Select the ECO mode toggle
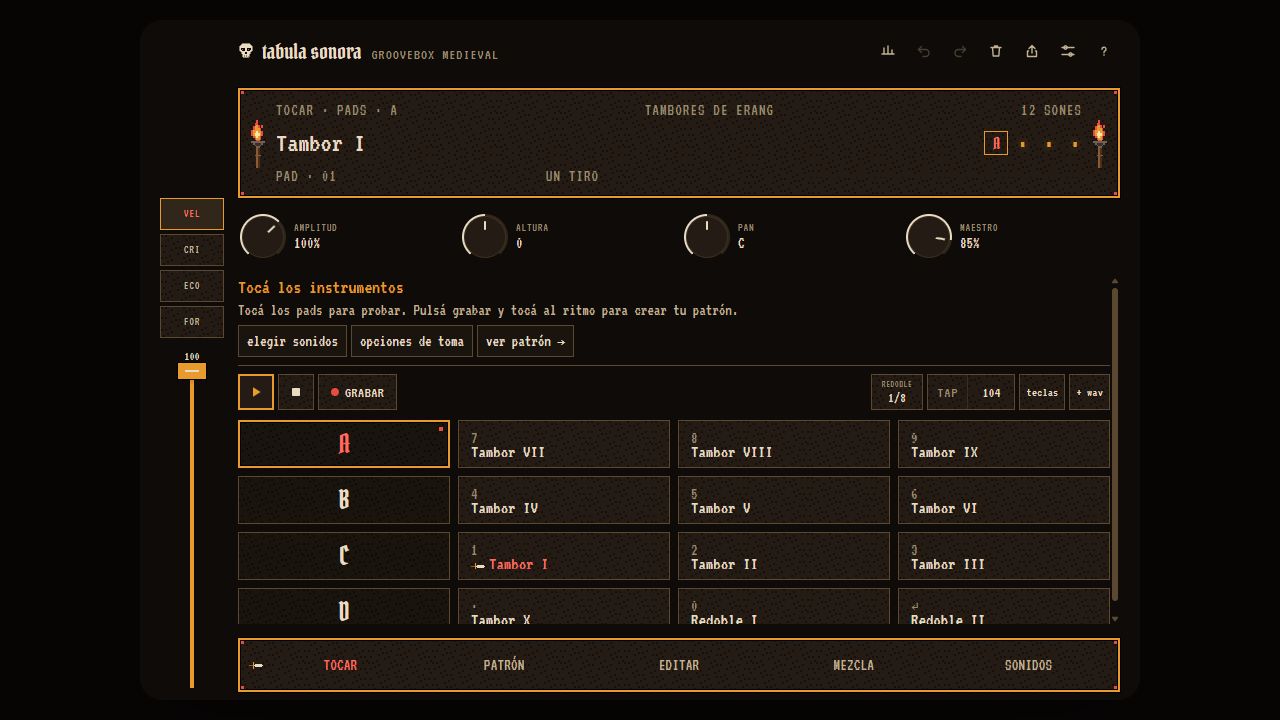Viewport: 1280px width, 720px height. point(192,286)
